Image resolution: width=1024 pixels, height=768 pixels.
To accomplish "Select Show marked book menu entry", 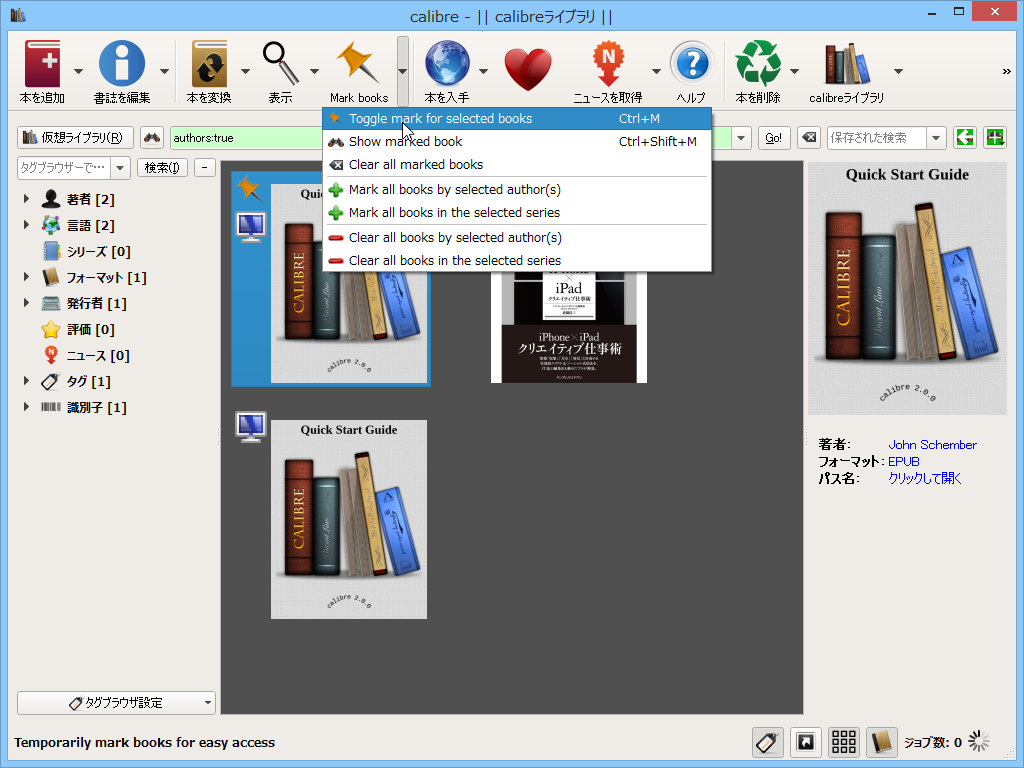I will tap(517, 141).
